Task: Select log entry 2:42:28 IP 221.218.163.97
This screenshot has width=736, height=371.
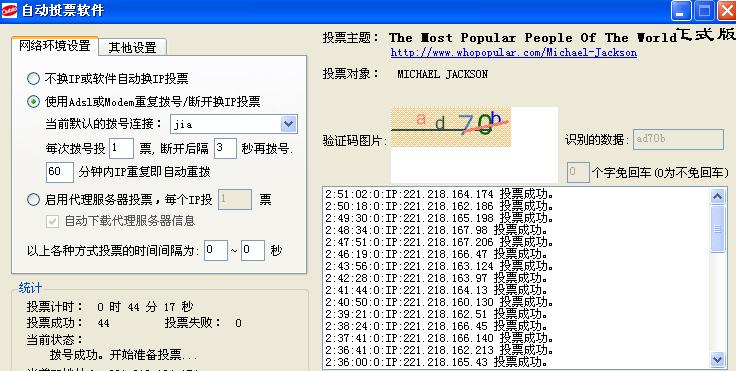Action: [437, 278]
